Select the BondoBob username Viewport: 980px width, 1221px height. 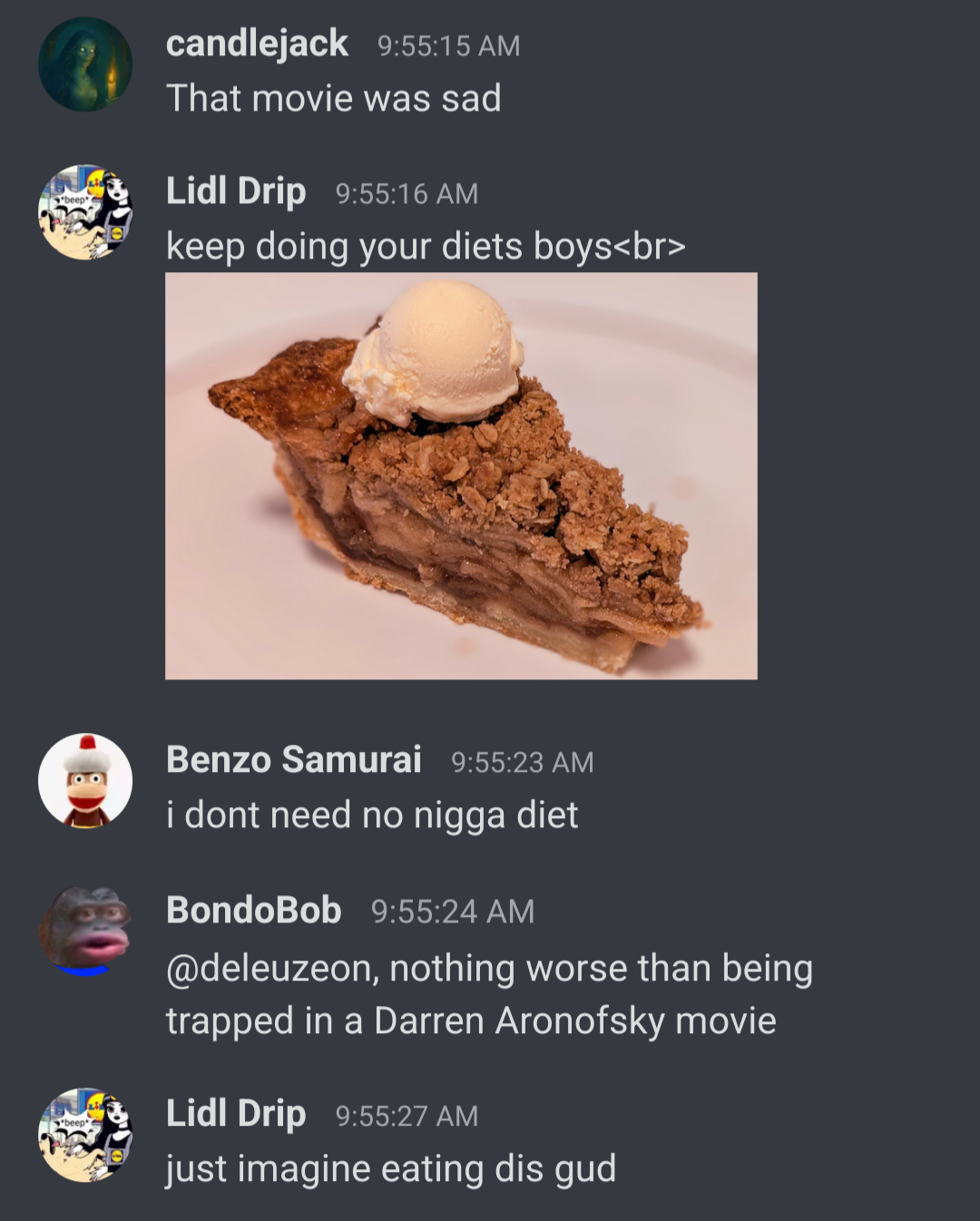(x=254, y=910)
